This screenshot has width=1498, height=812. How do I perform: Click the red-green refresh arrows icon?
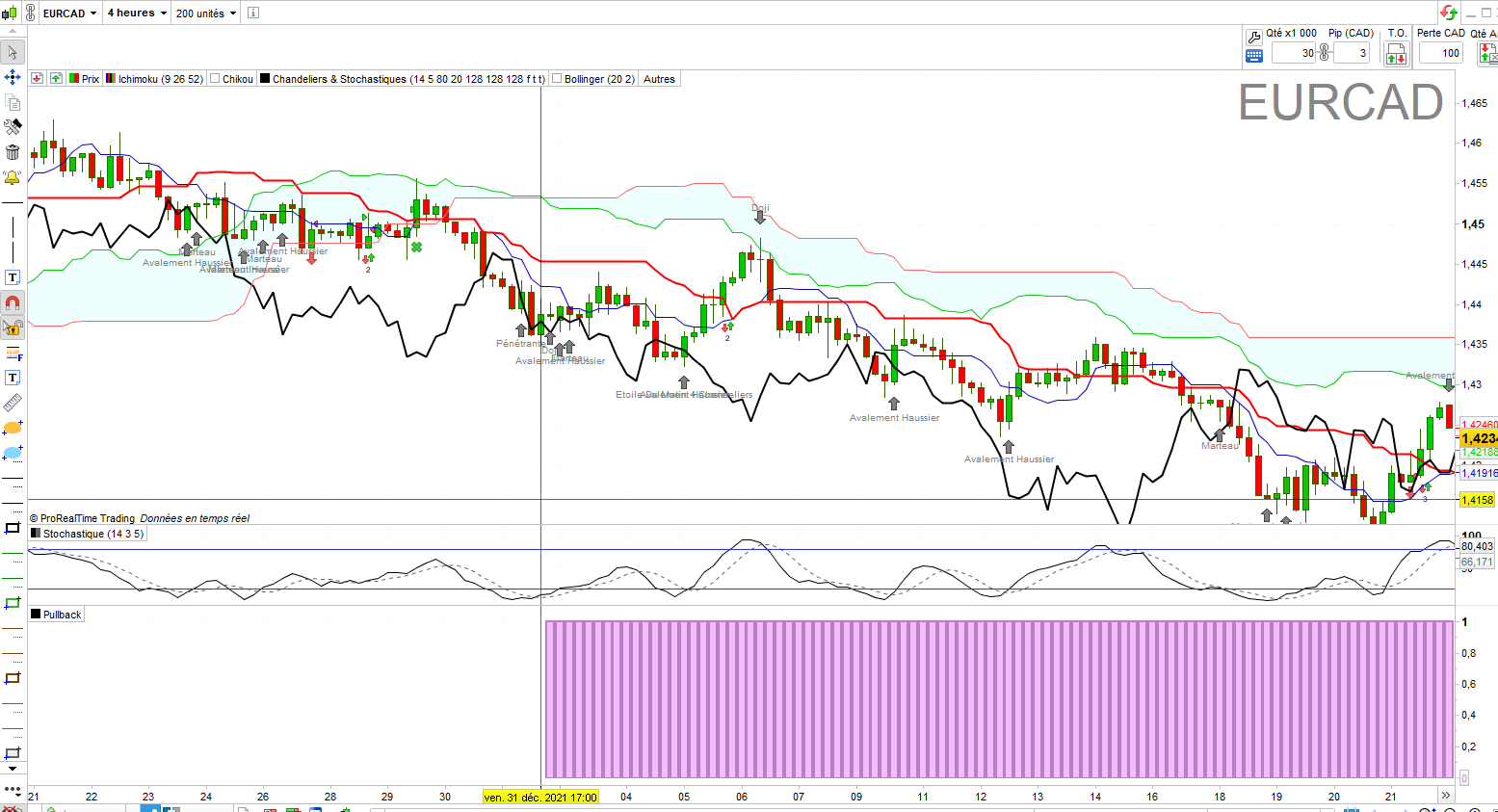(x=1448, y=13)
